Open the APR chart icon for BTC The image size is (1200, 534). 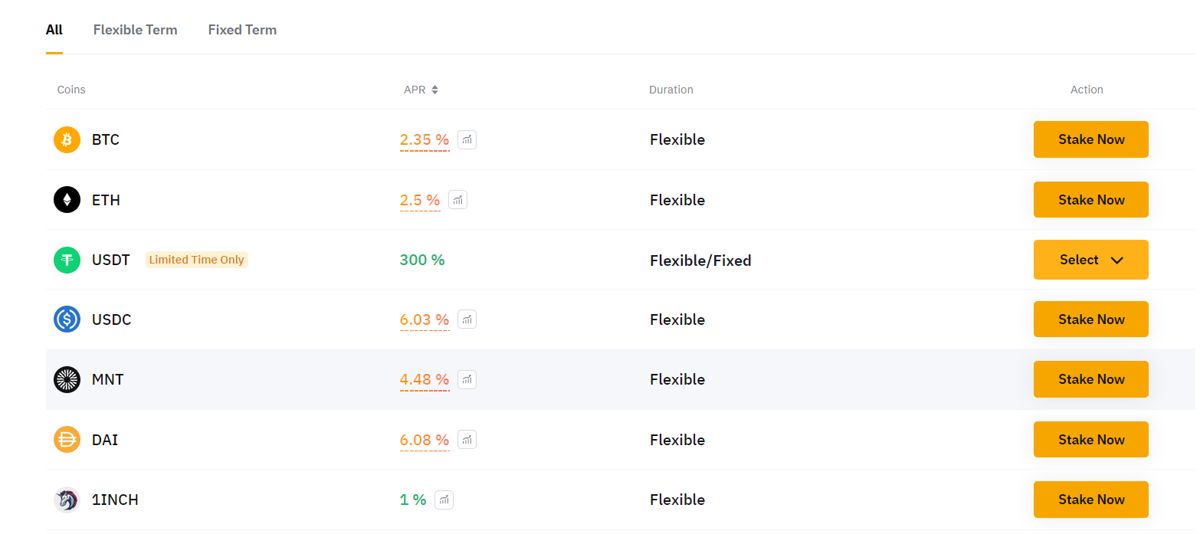point(467,140)
